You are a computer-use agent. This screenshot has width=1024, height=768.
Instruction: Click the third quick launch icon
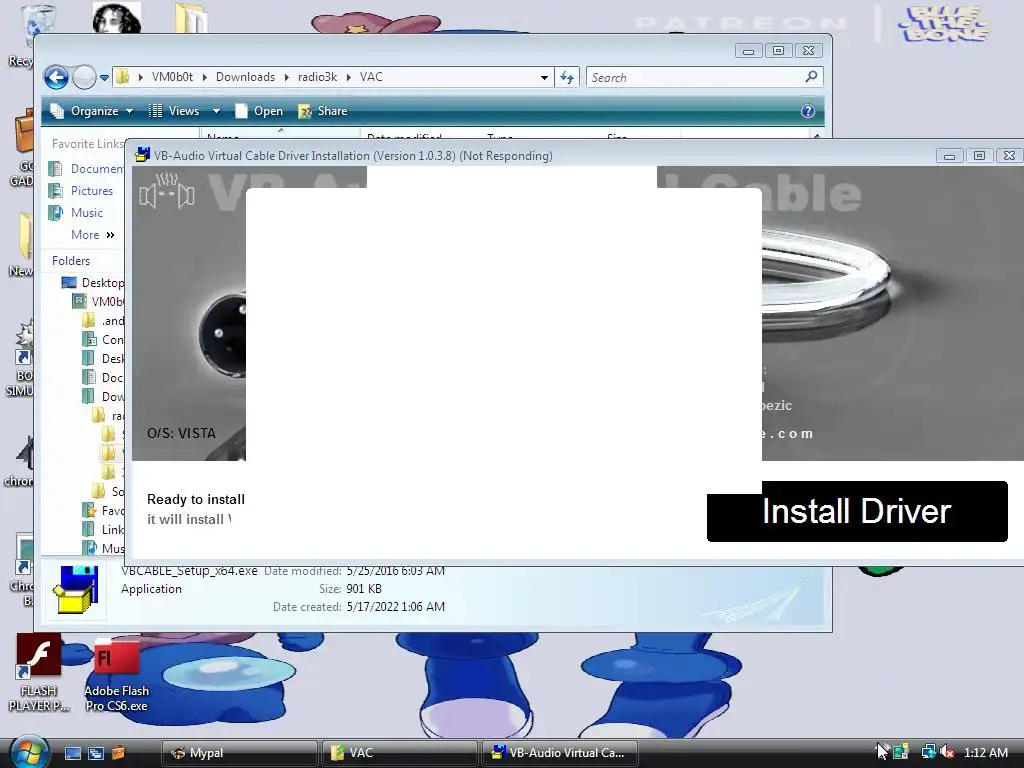tap(118, 753)
